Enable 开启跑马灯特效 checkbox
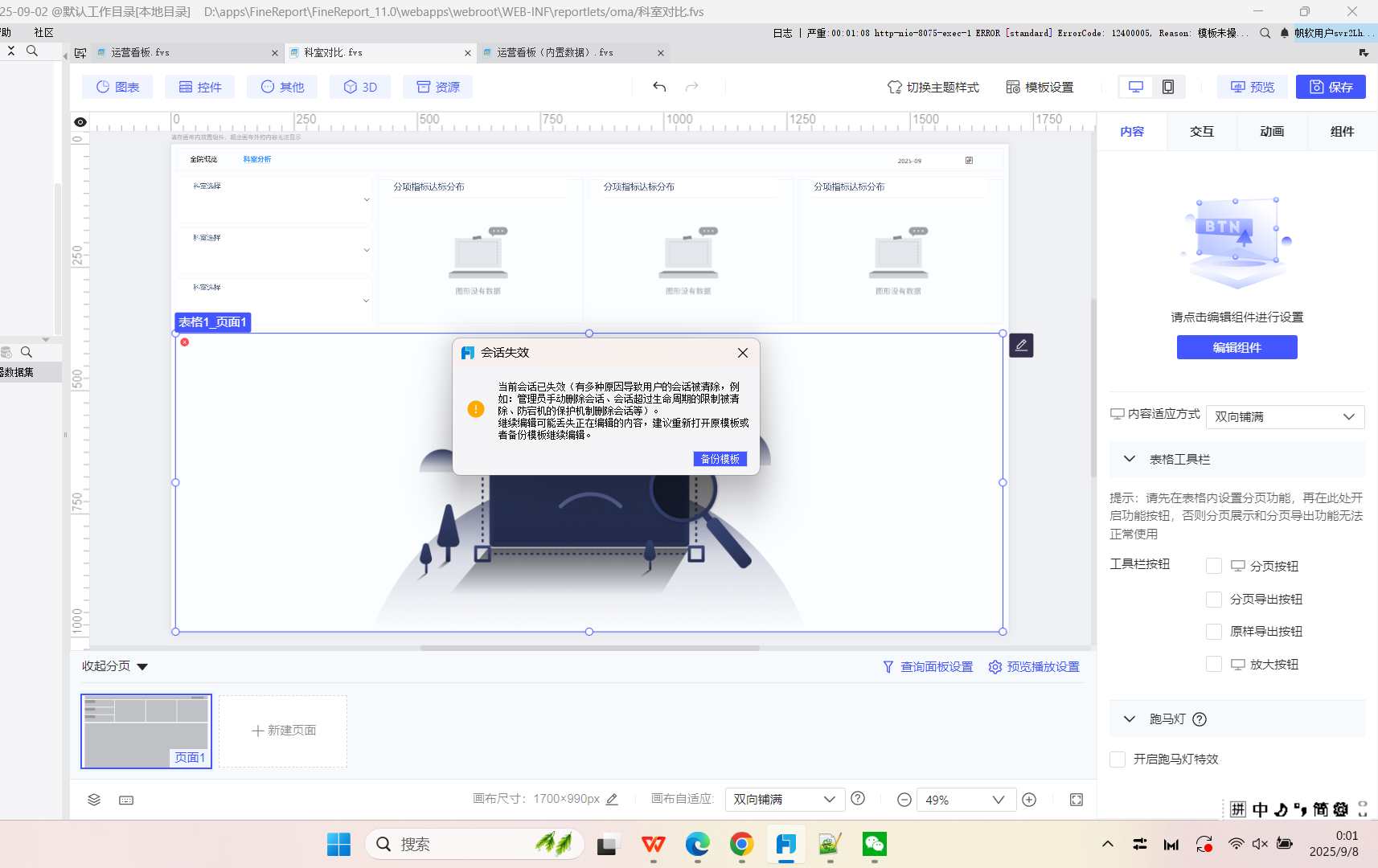The width and height of the screenshot is (1378, 868). (x=1118, y=759)
